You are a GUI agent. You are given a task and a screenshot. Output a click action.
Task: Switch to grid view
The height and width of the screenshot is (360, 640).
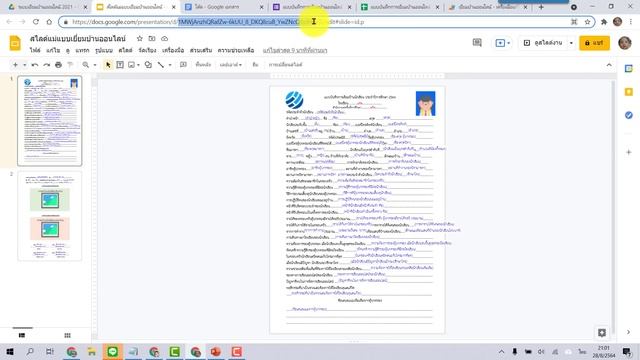click(67, 335)
